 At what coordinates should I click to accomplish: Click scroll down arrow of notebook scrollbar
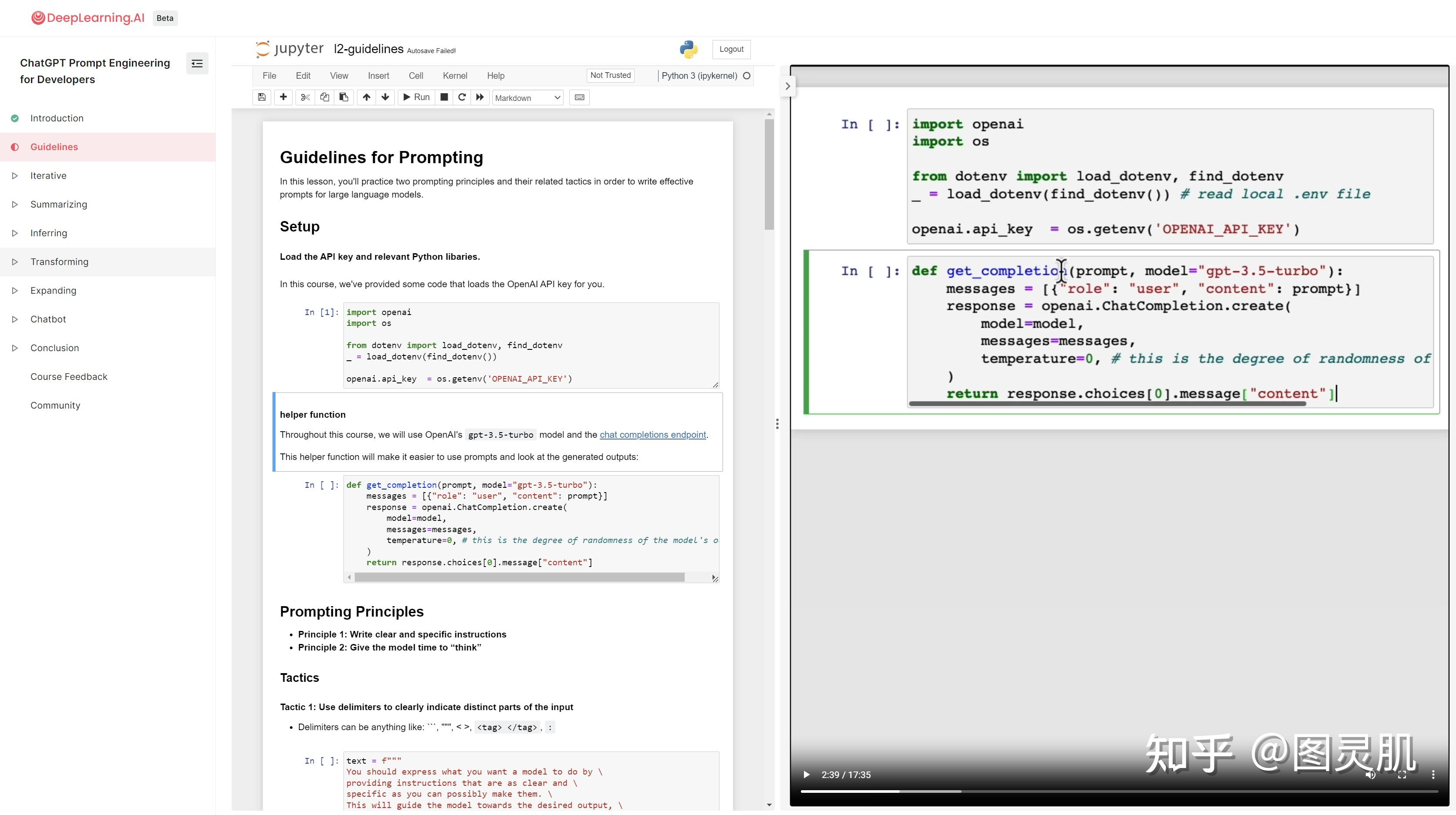[x=769, y=805]
